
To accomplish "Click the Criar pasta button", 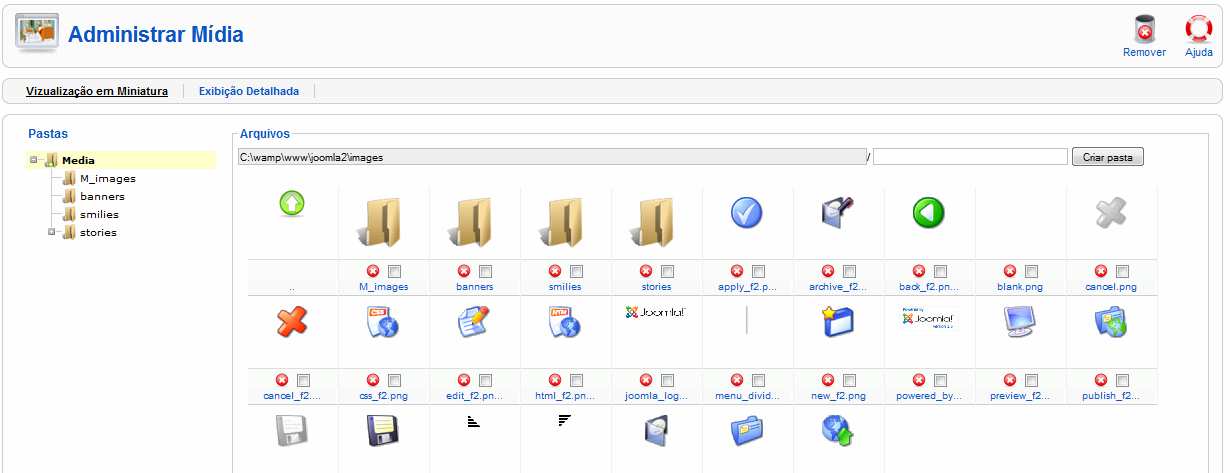I will pos(1108,157).
